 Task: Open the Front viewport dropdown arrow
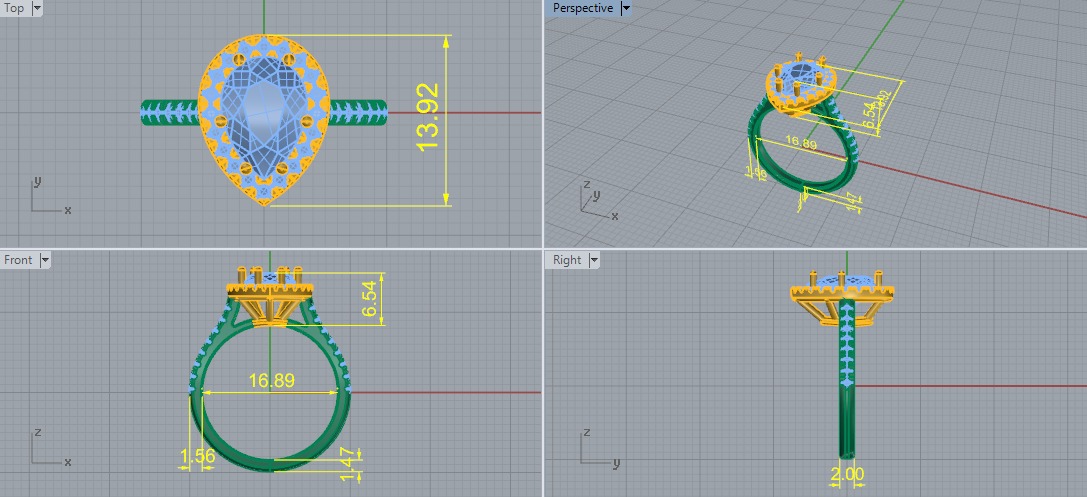45,260
